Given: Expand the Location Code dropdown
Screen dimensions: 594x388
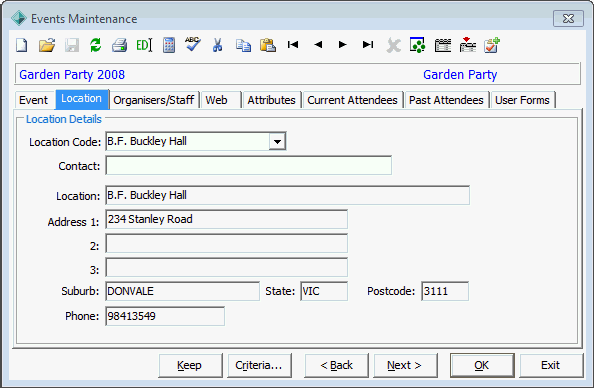Looking at the screenshot, I should point(277,142).
